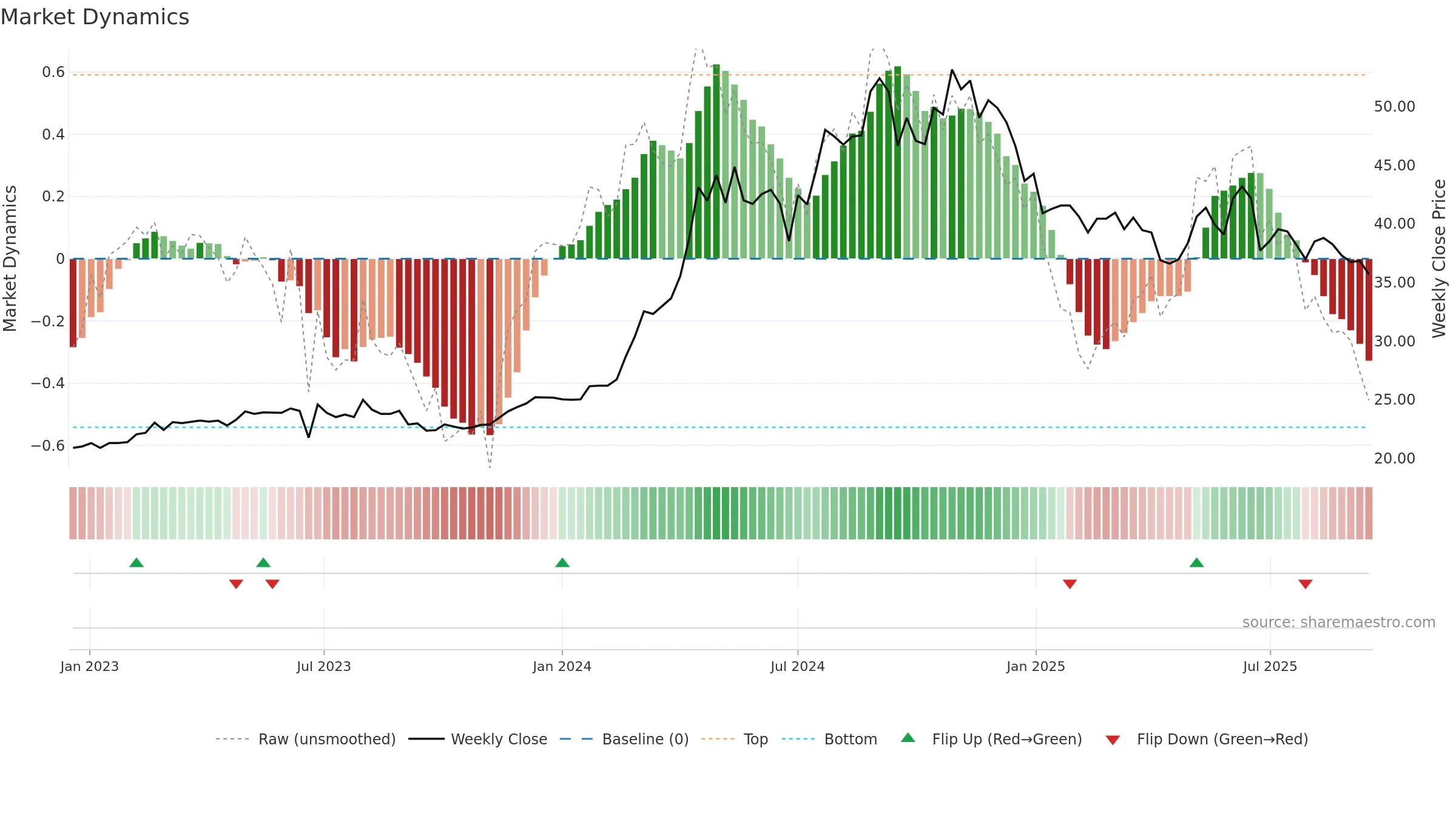
Task: Select the Flip Up marker near May 2025
Action: (x=1197, y=562)
